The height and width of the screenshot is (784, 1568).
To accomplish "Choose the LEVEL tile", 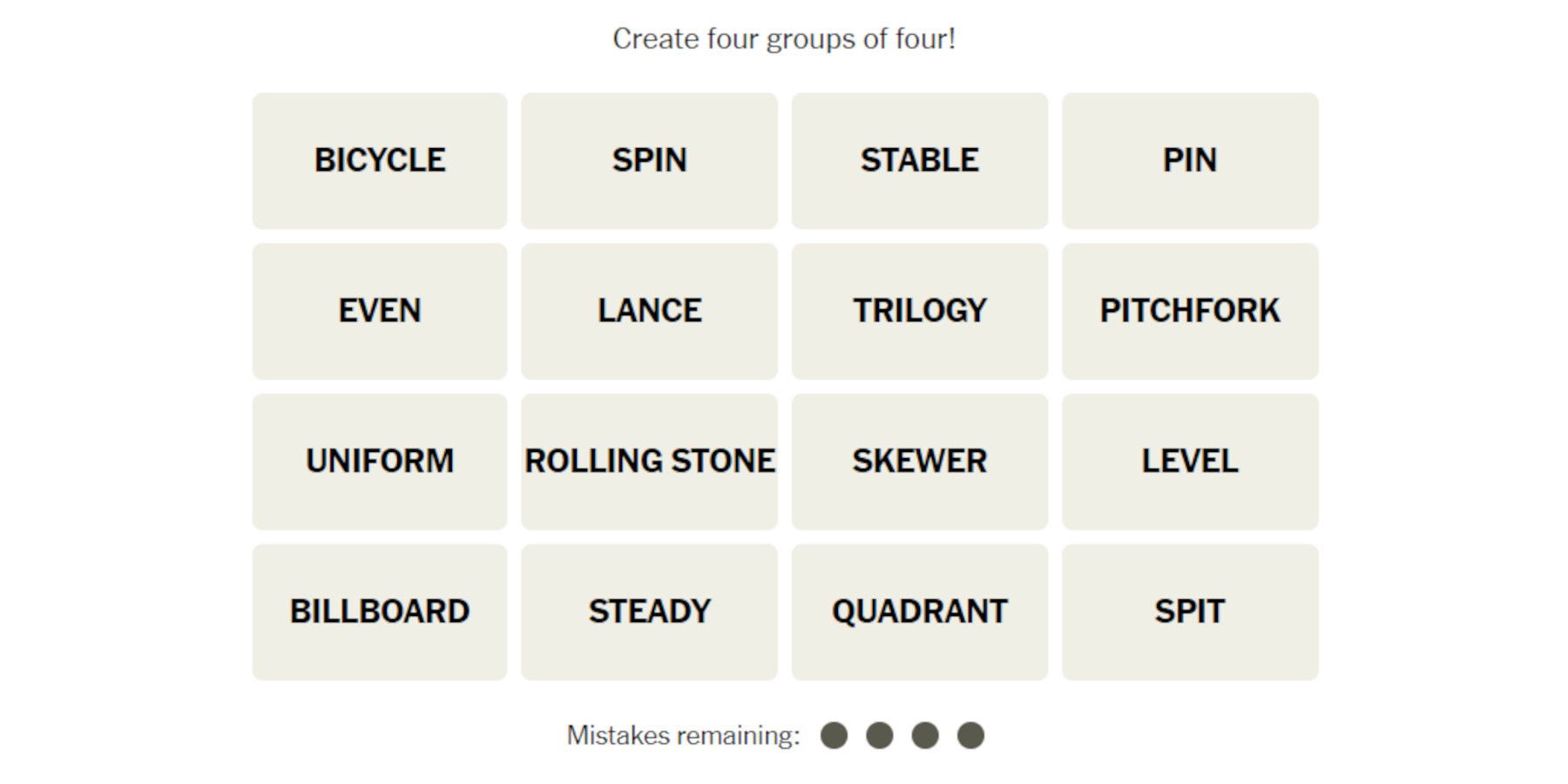I will point(1189,462).
